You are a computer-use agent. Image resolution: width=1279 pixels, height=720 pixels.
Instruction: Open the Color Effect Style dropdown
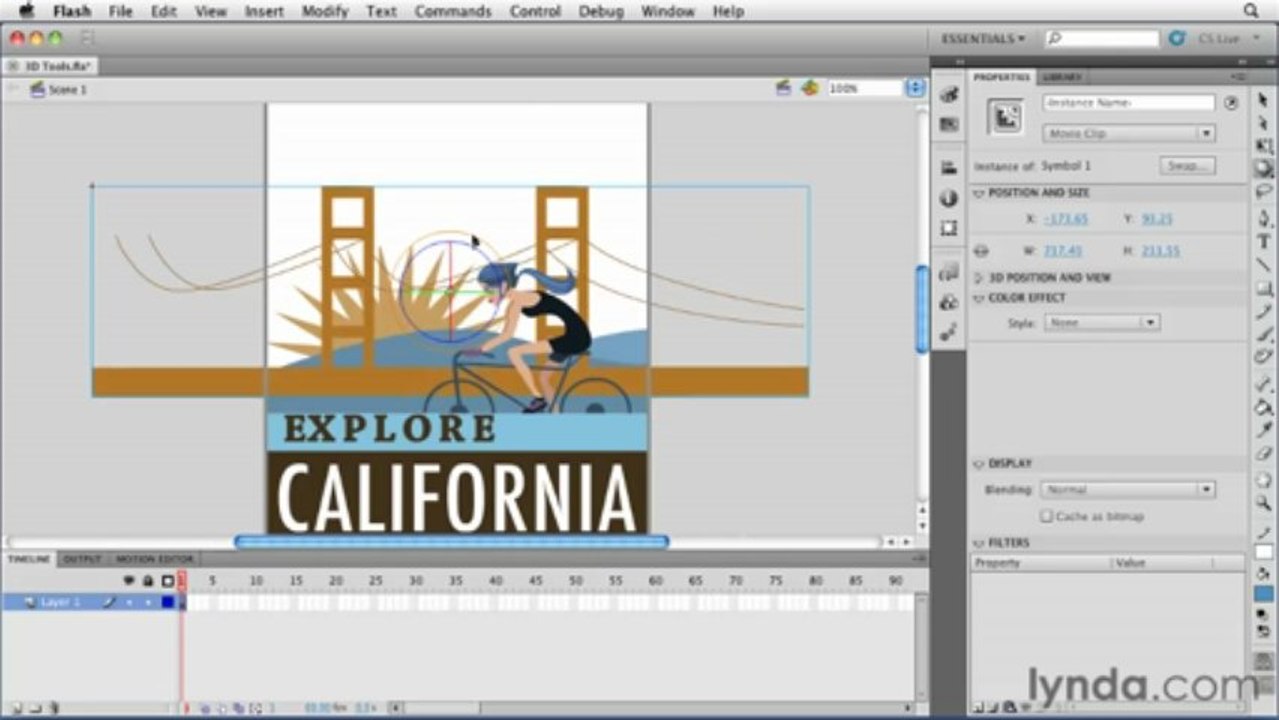[x=1102, y=323]
